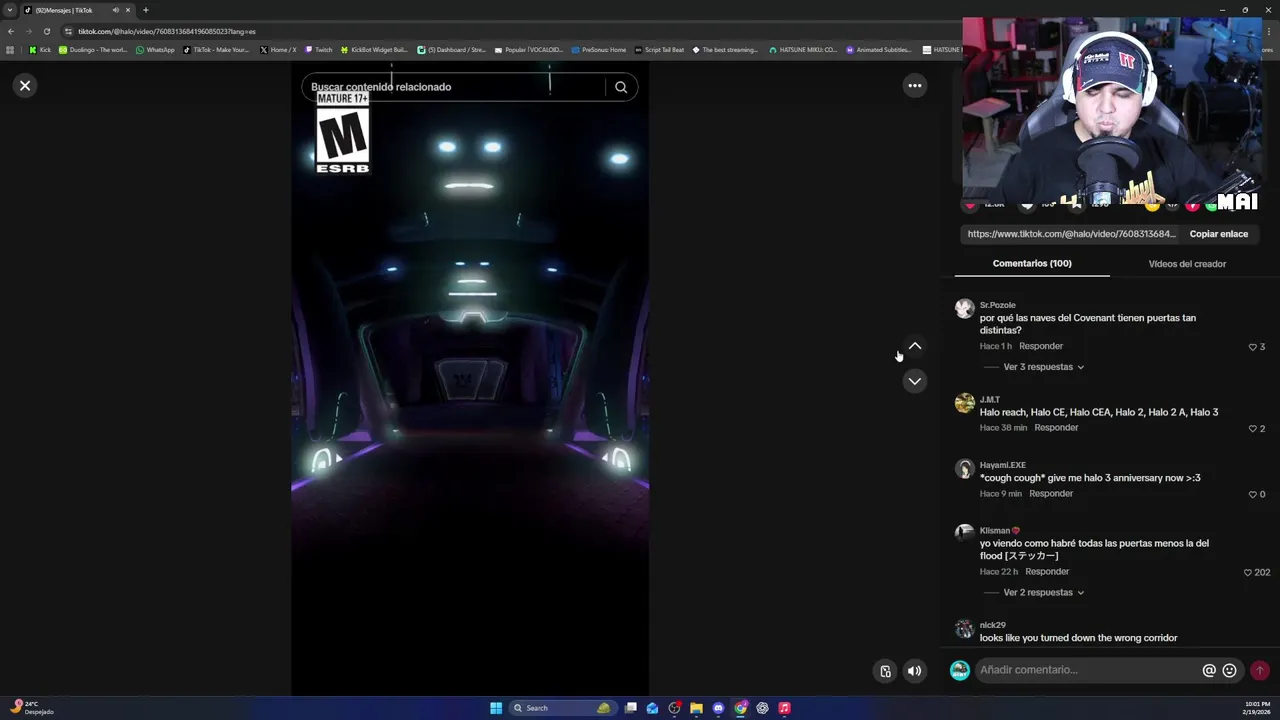
Task: Click Buscar contenido relacionado search field
Action: coord(455,87)
